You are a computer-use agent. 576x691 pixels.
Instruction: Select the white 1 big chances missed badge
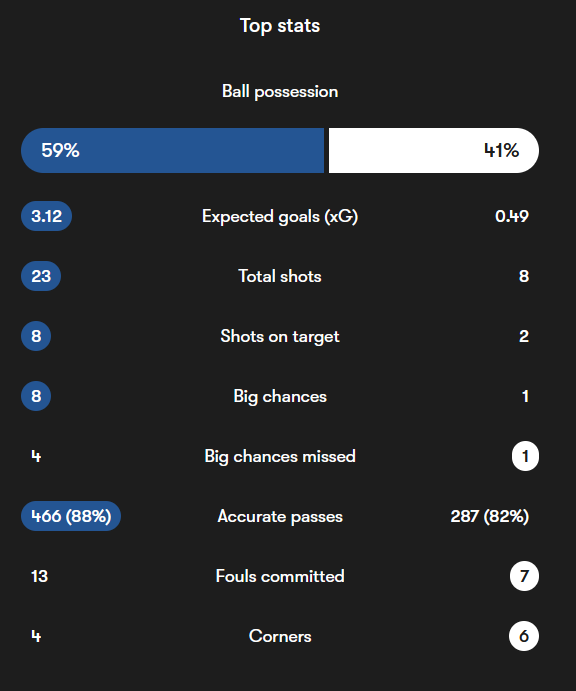pyautogui.click(x=525, y=456)
